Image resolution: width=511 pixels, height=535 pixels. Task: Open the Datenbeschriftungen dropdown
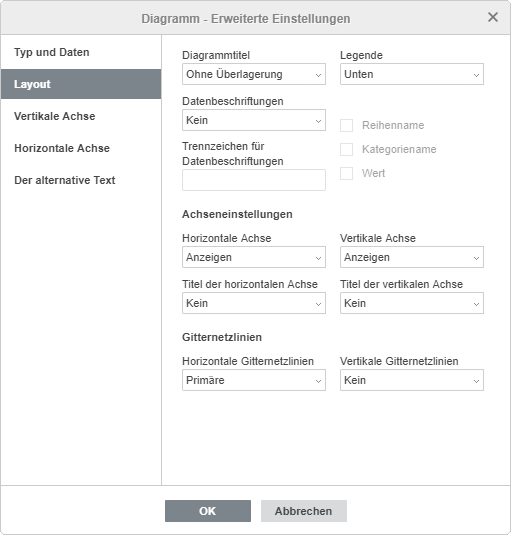(254, 120)
